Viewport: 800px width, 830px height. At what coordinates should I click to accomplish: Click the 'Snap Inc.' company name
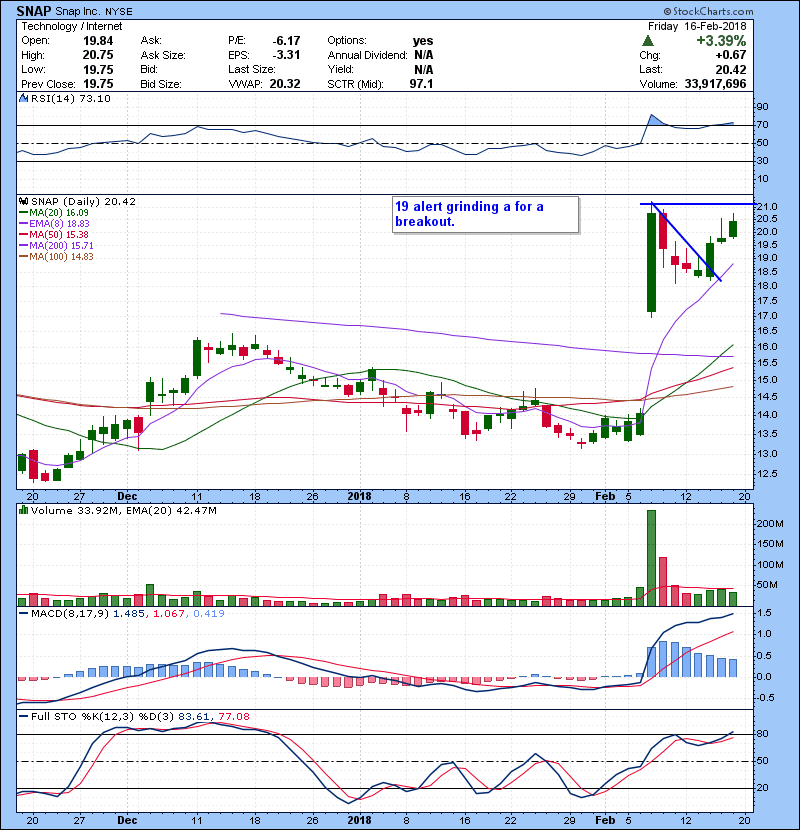coord(78,12)
